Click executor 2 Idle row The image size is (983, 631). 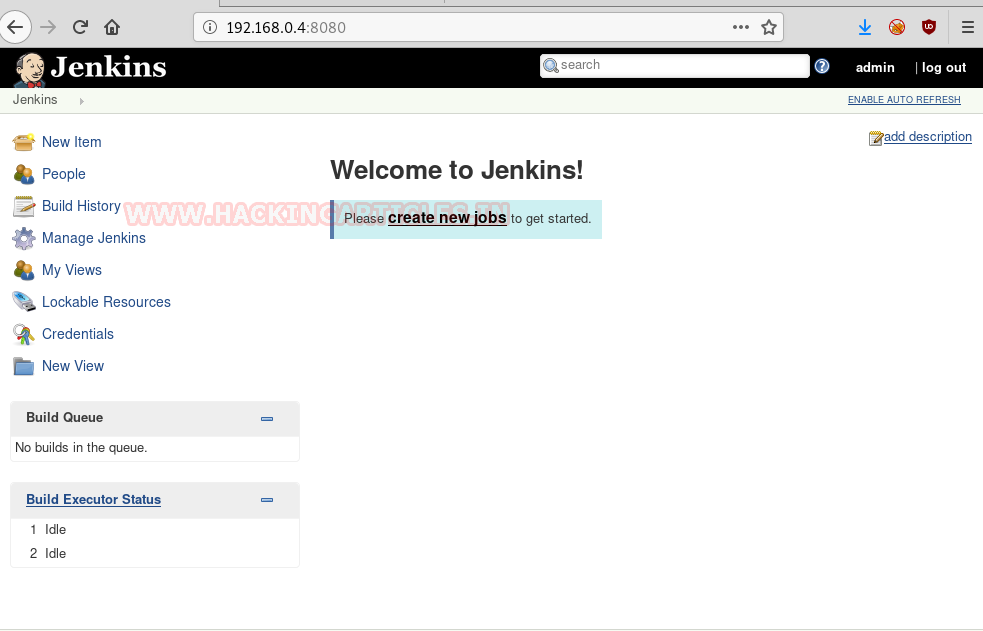[154, 553]
